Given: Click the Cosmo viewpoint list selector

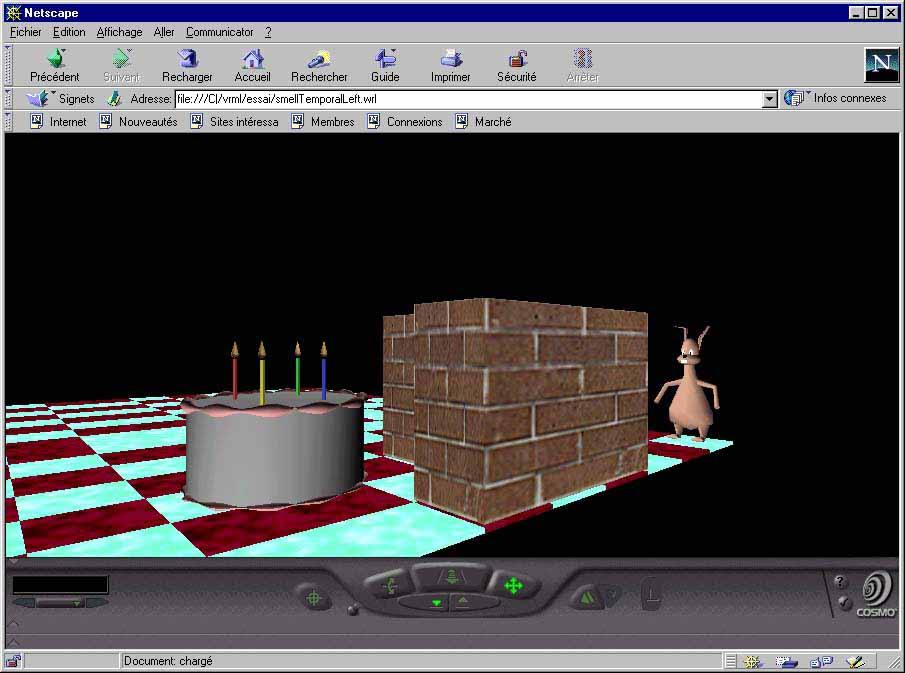Looking at the screenshot, I should (x=60, y=602).
